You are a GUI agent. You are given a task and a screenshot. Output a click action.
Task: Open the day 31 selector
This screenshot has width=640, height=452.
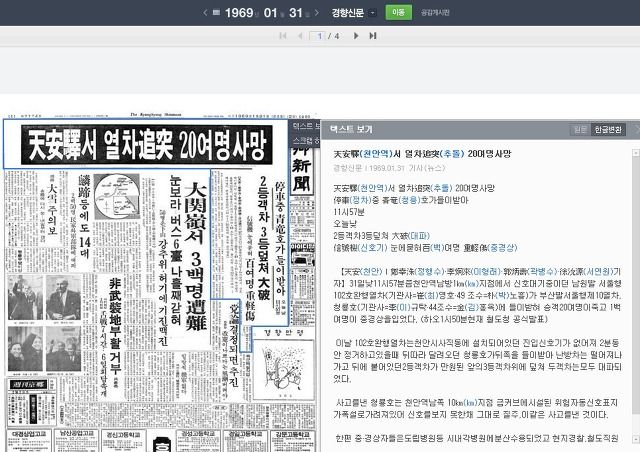(x=298, y=13)
